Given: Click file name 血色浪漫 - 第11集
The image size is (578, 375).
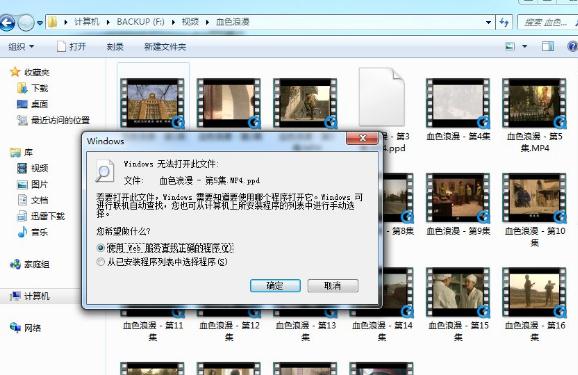Looking at the screenshot, I should pos(153,331).
